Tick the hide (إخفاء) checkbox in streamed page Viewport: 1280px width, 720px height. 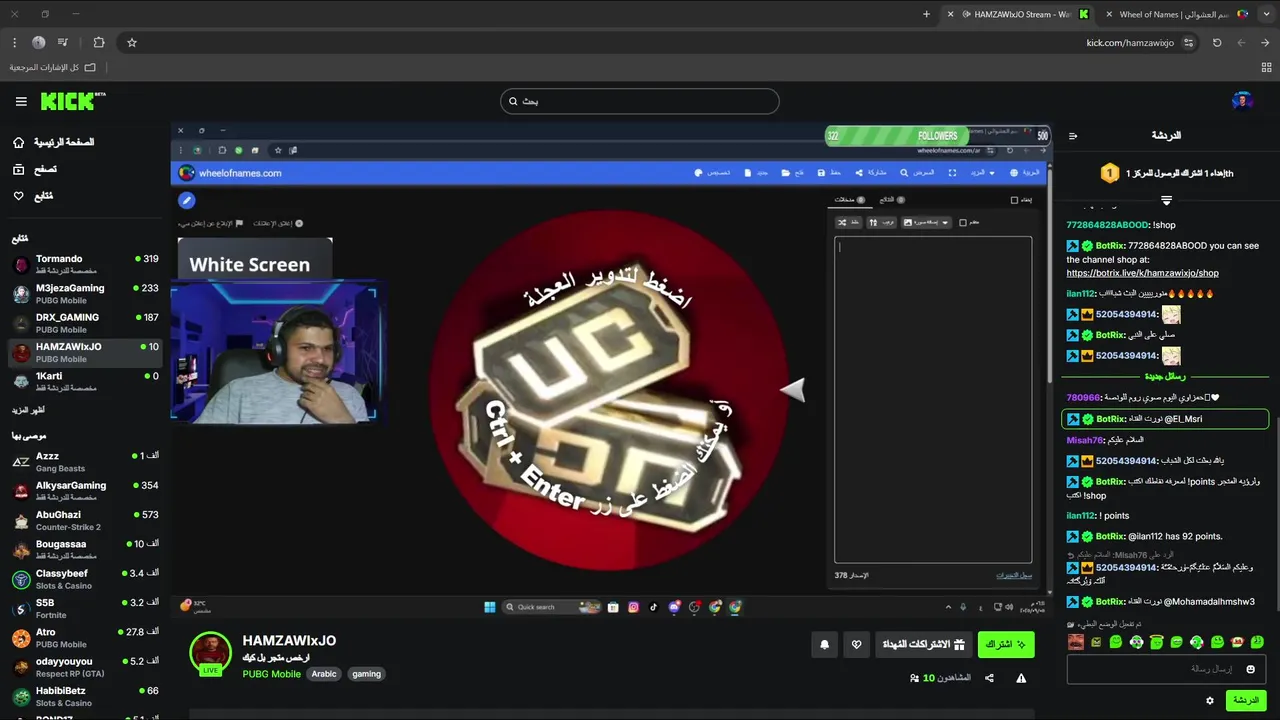pos(1014,200)
